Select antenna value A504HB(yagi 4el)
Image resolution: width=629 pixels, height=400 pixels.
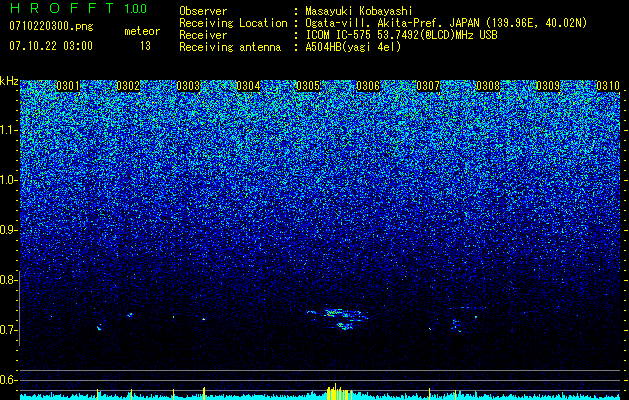point(353,47)
